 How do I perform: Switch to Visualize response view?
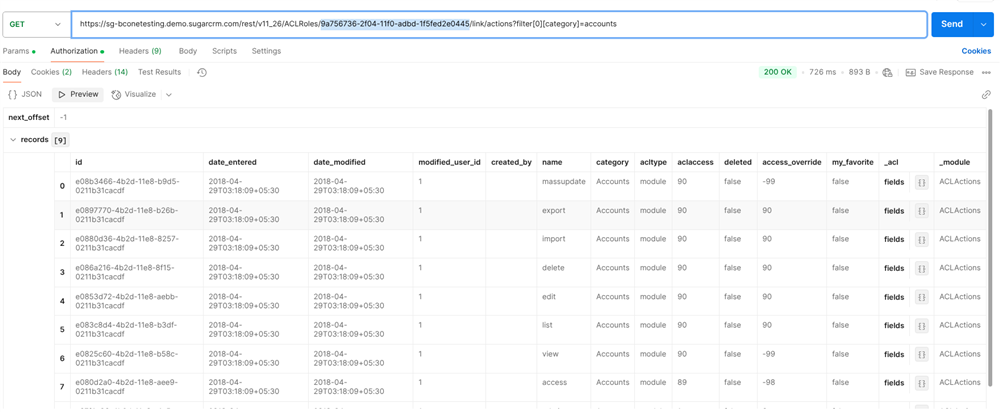click(x=134, y=94)
